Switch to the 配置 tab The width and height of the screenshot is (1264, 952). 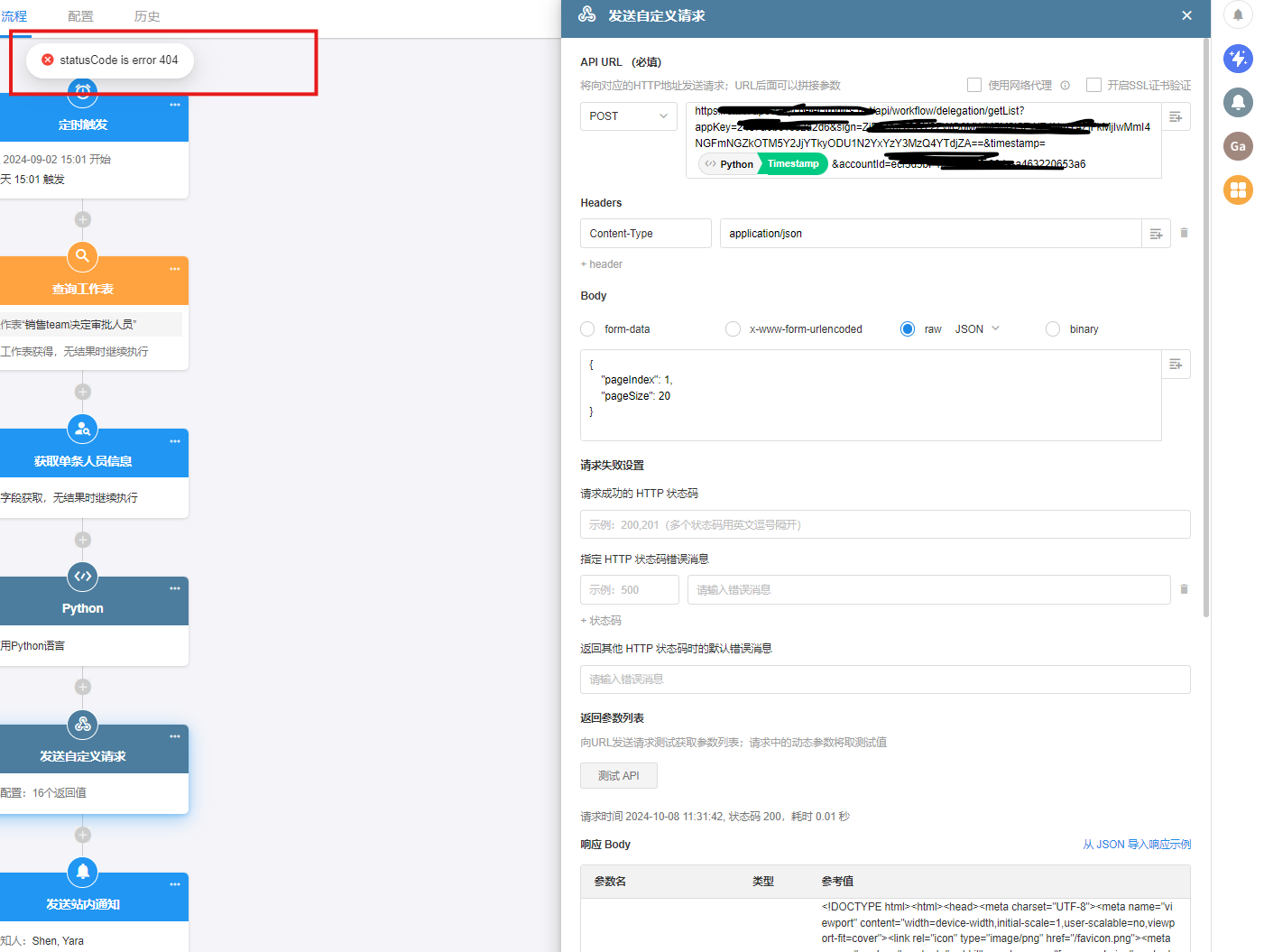point(80,16)
